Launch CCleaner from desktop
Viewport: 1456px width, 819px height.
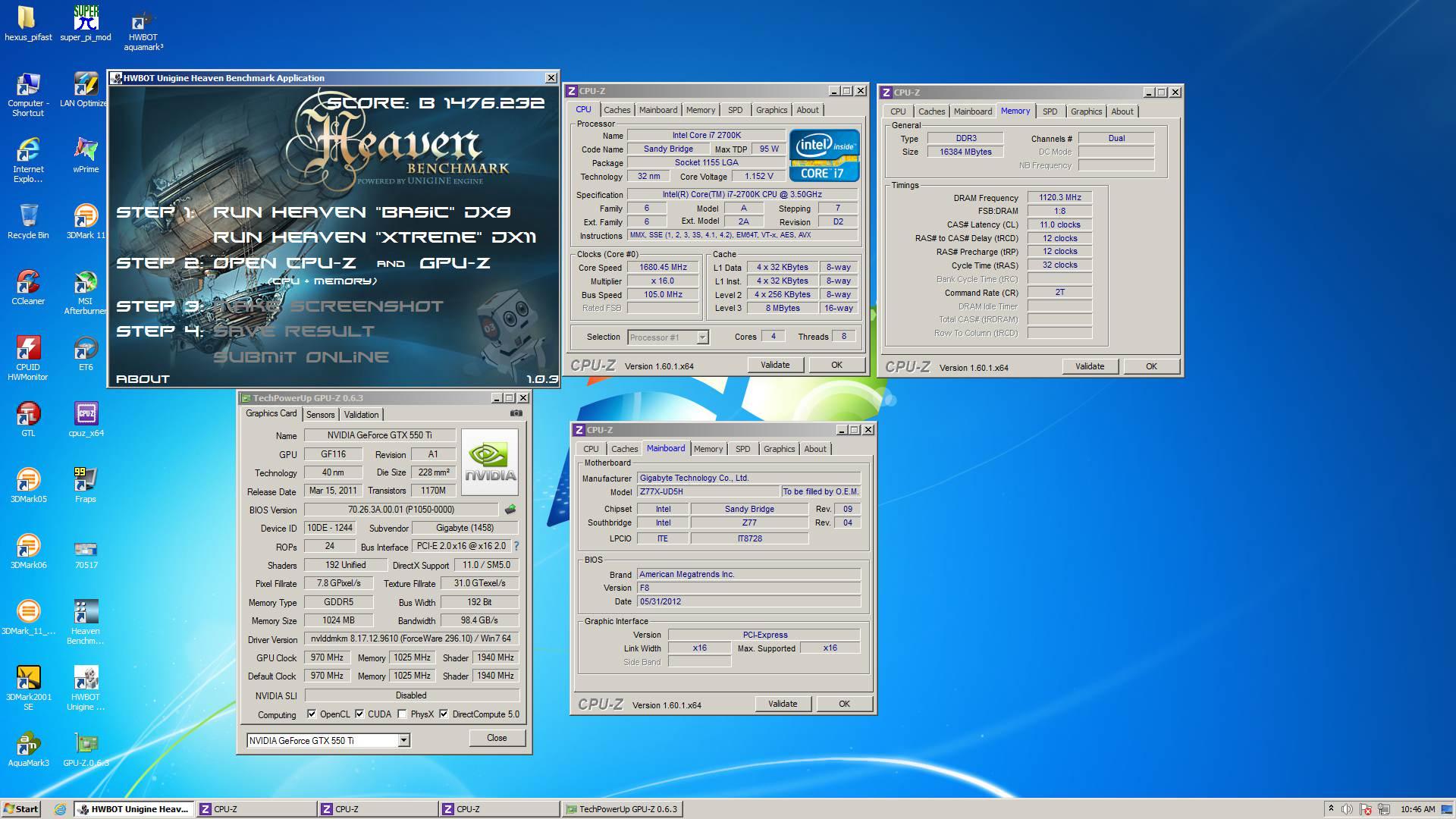point(28,287)
